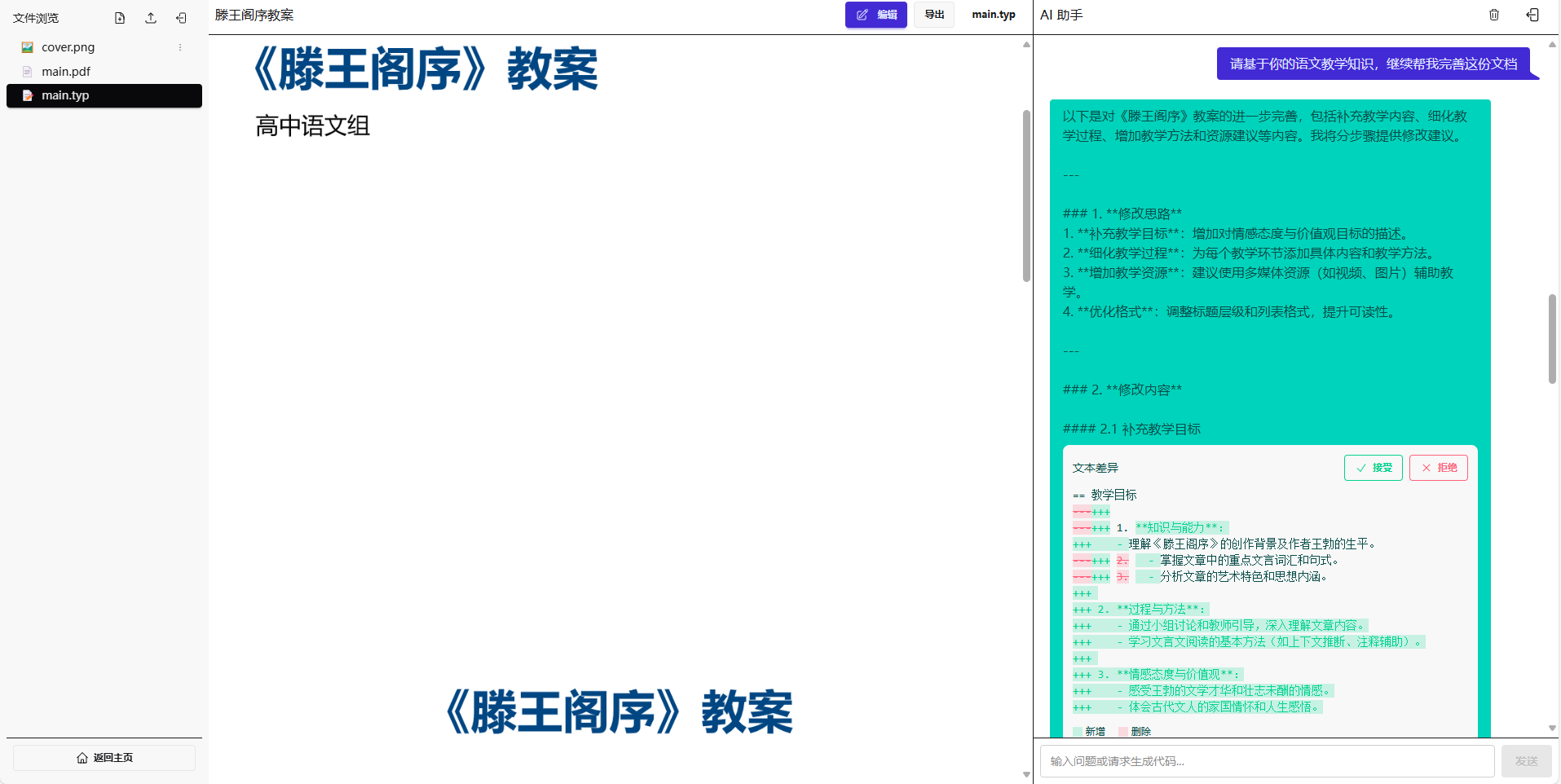Accept the text diff with 接受
The width and height of the screenshot is (1561, 784).
click(1373, 468)
